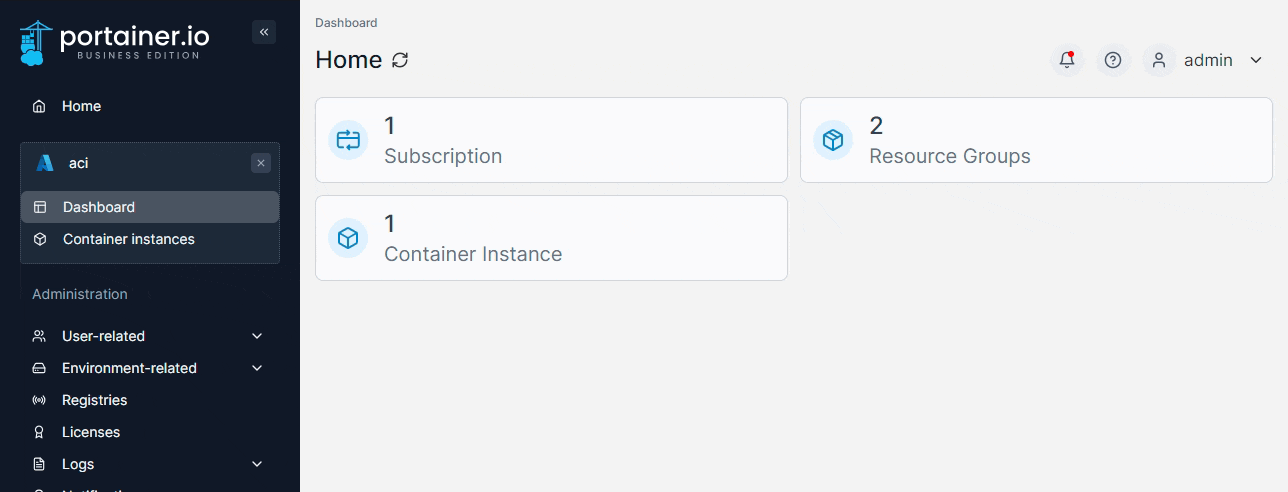Open the notifications bell
Screen dimensions: 1288x492
point(1067,60)
